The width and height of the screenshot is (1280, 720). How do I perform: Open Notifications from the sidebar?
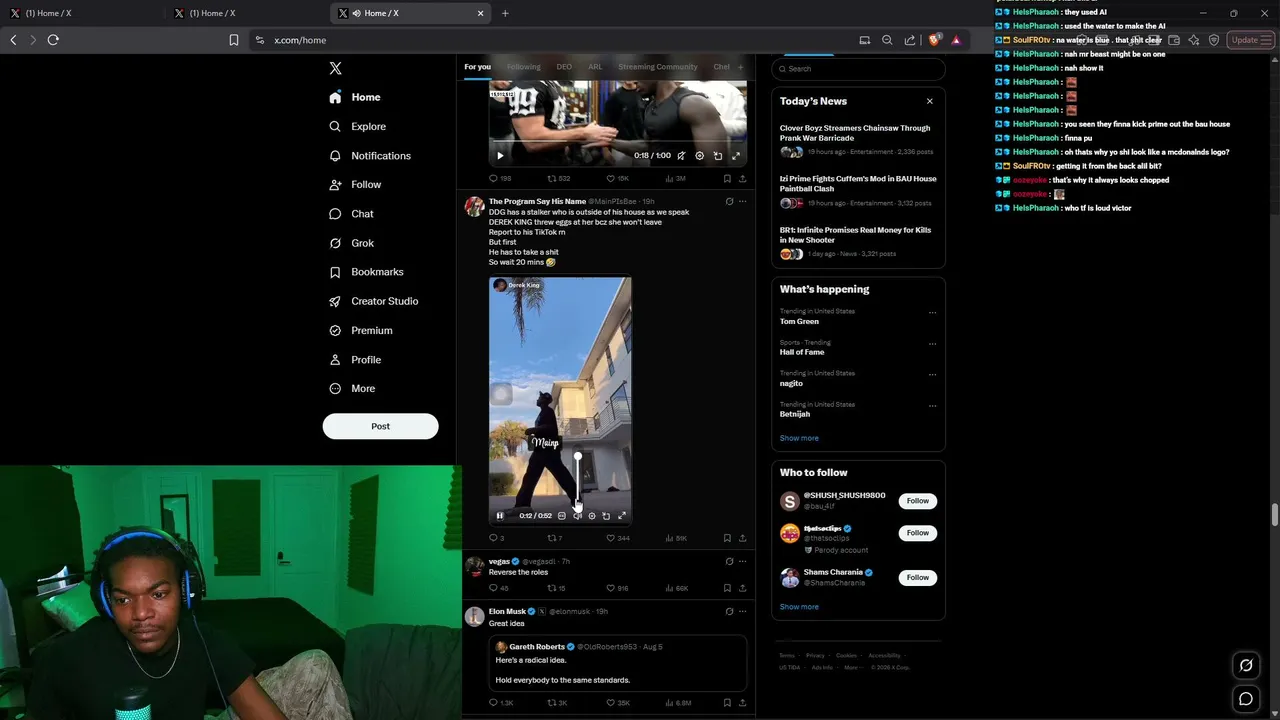click(x=370, y=156)
